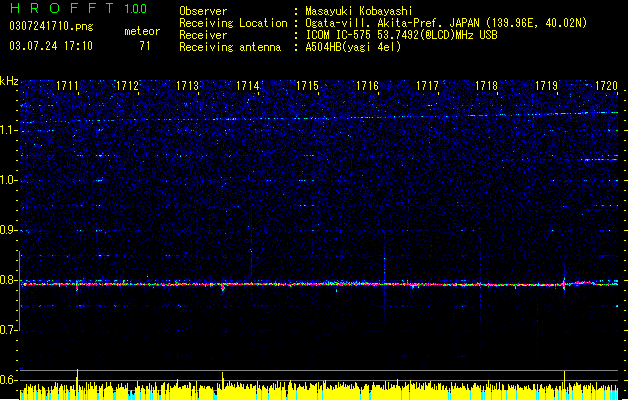
Task: Click the meteor count value 71
Action: (145, 46)
